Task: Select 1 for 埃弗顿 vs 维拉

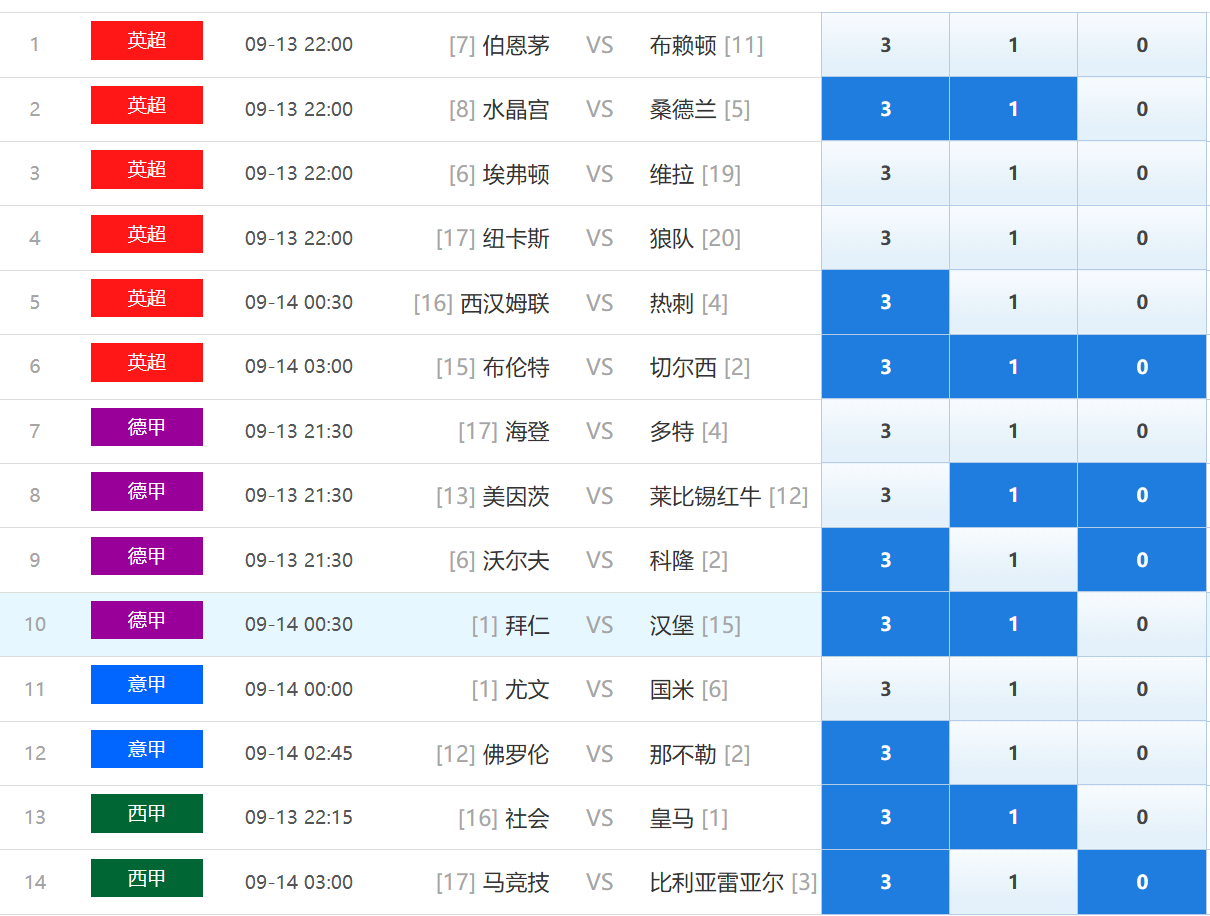Action: coord(1013,174)
